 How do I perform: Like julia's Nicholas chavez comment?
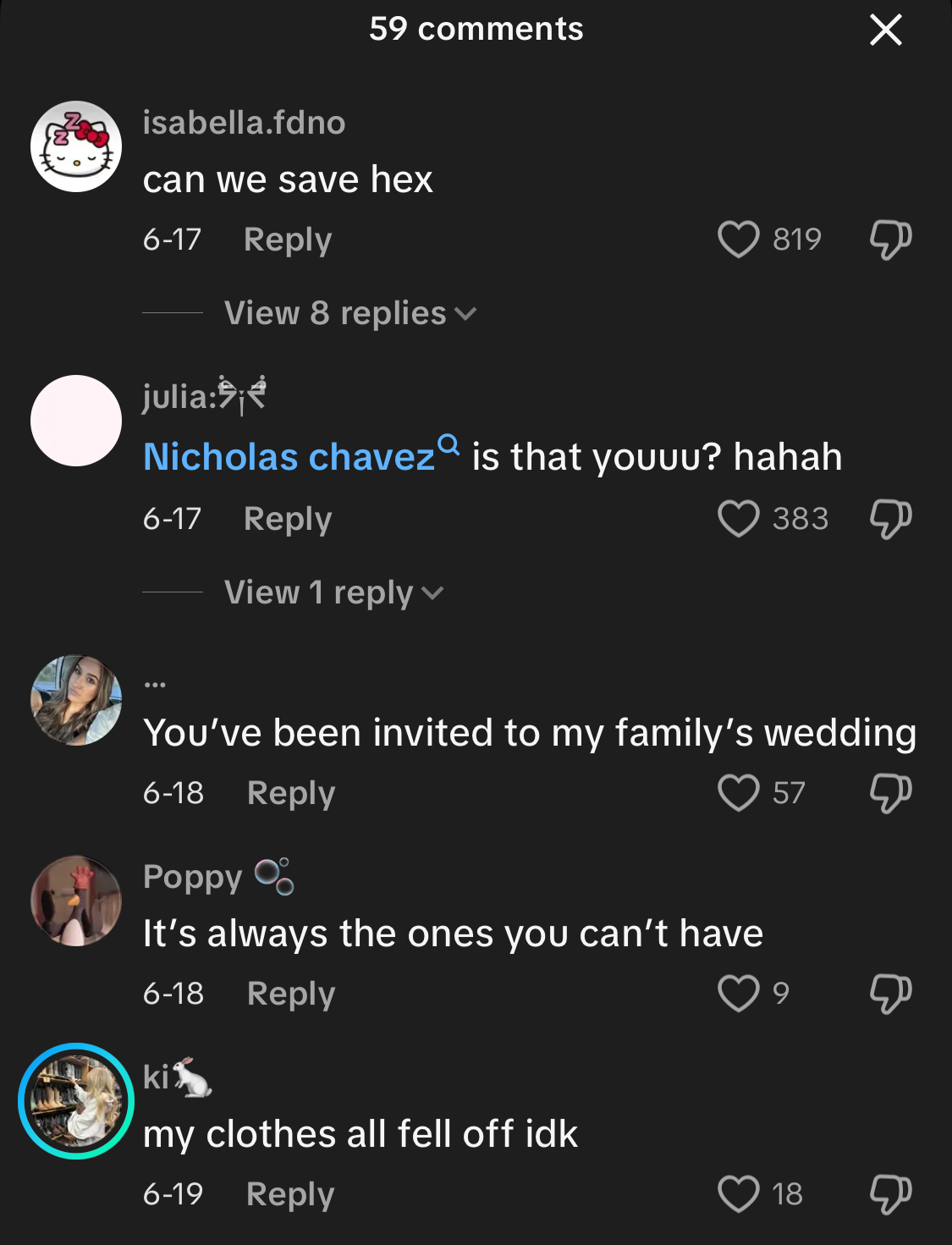[738, 519]
